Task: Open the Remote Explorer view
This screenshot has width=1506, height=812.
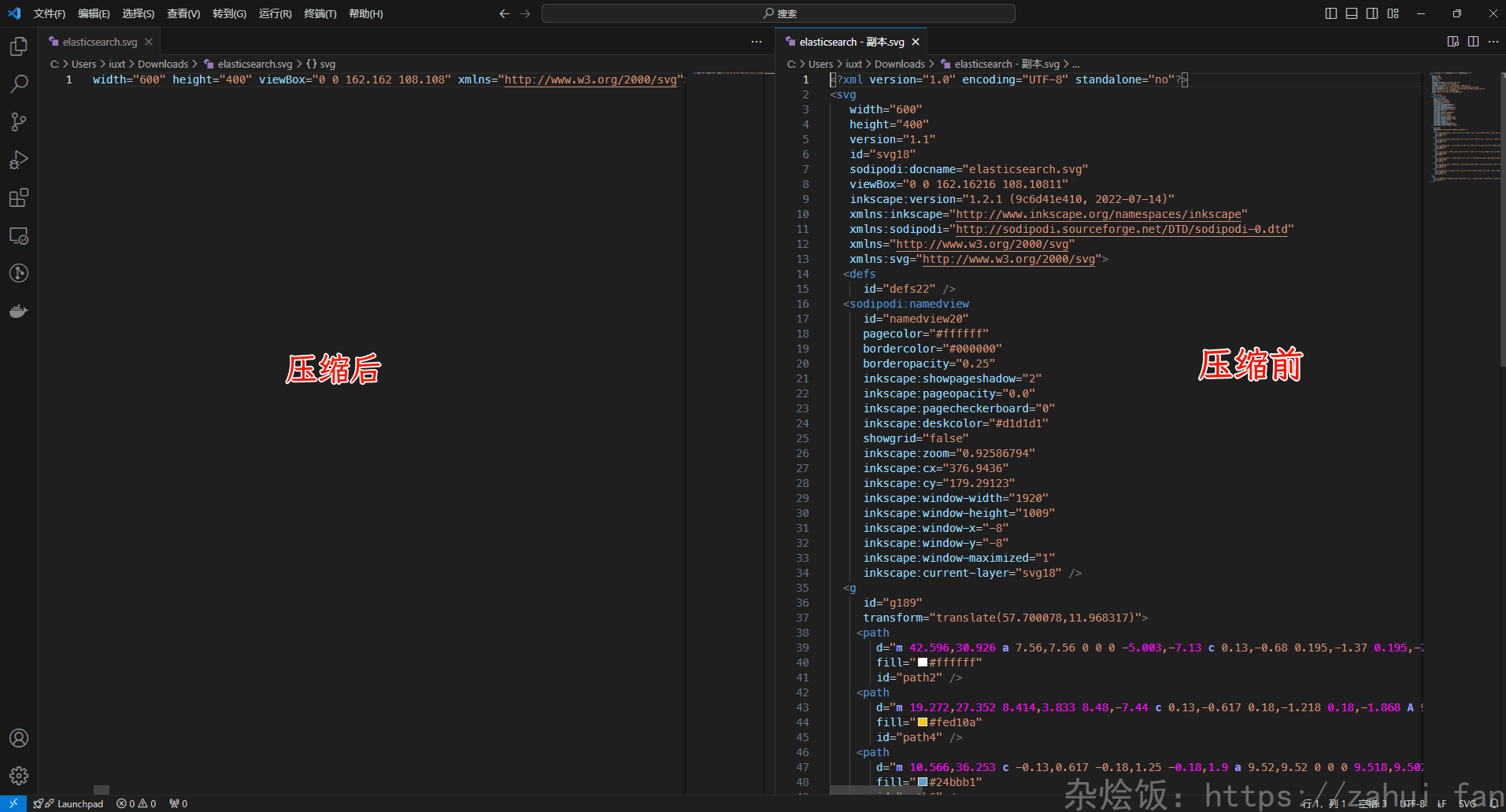Action: (x=19, y=235)
